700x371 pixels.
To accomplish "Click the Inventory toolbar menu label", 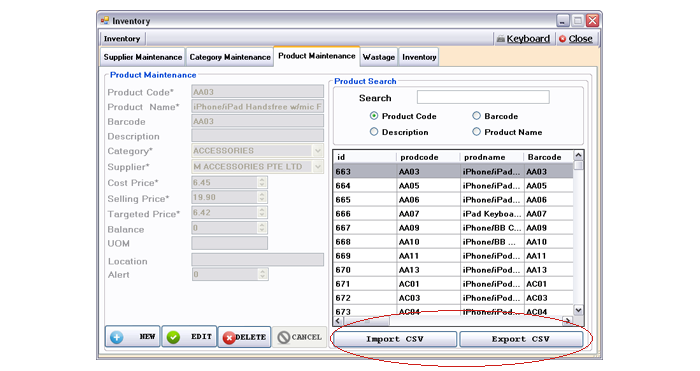I will point(122,39).
